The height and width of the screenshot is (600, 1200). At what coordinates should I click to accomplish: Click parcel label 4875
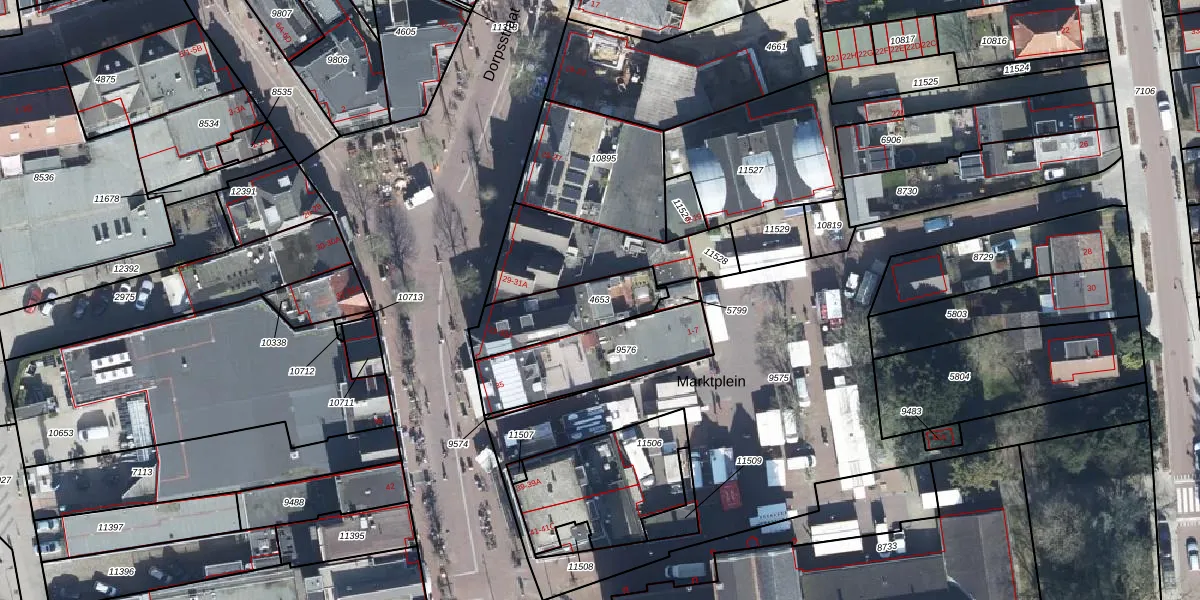[x=105, y=78]
